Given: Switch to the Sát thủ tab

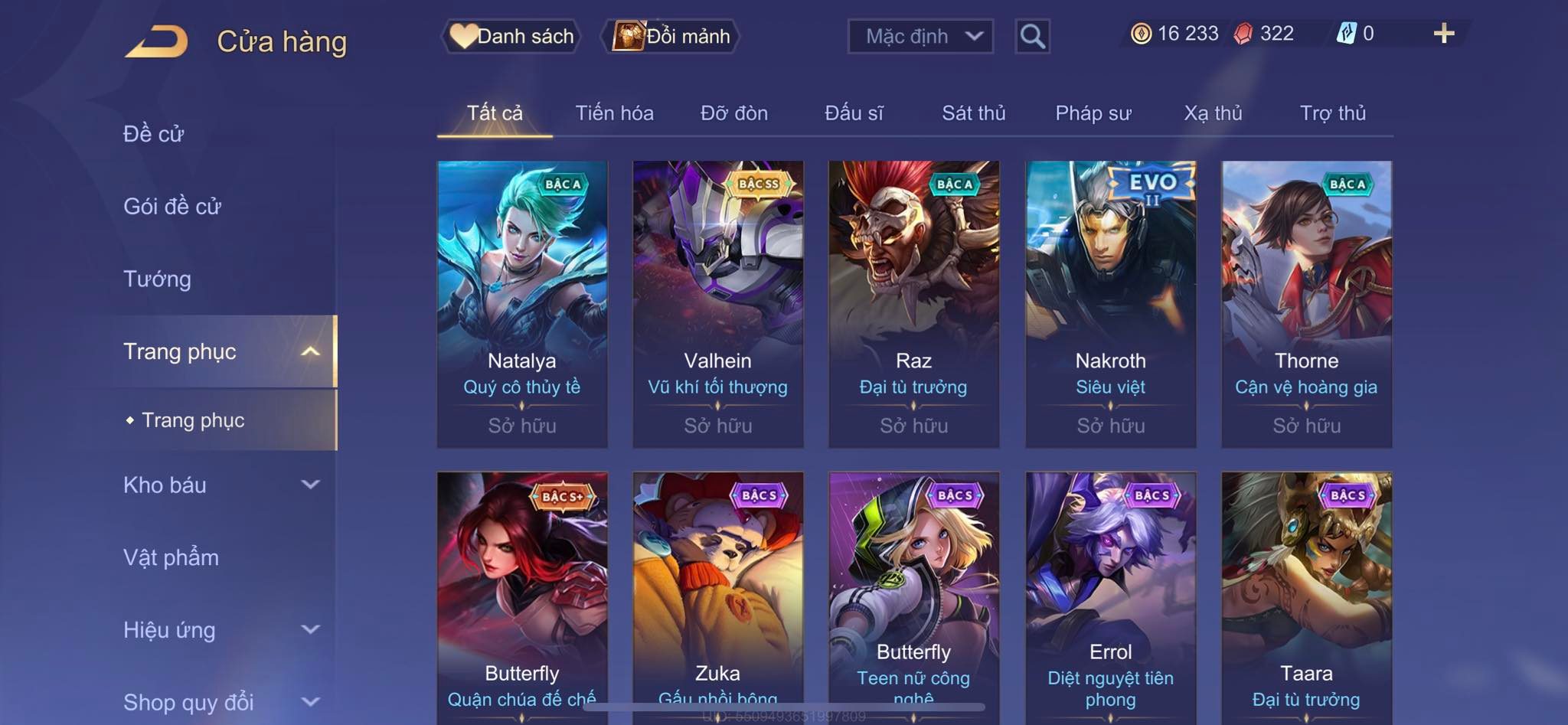Looking at the screenshot, I should (973, 113).
